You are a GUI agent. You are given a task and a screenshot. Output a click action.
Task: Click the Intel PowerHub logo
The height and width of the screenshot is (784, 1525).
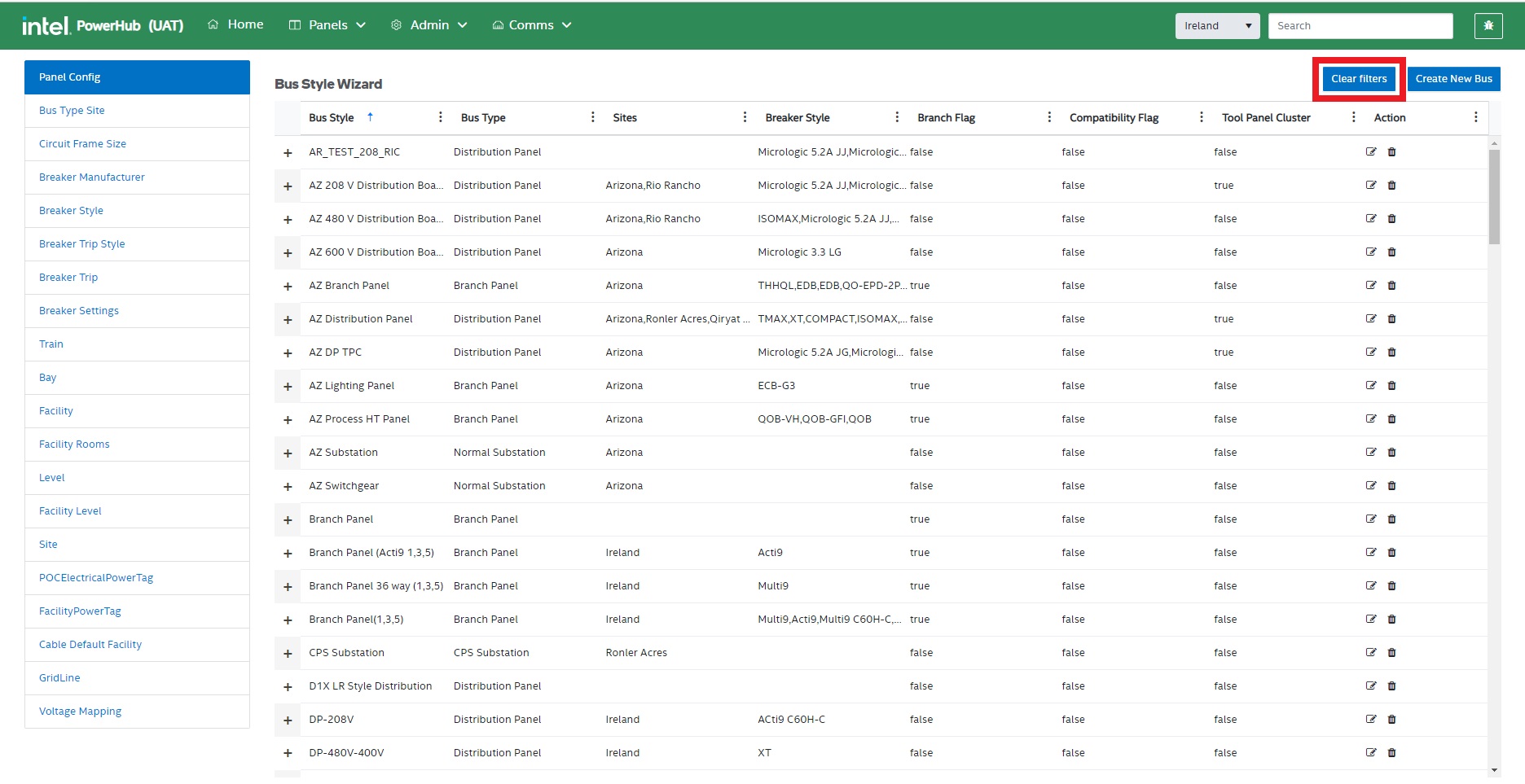[103, 26]
